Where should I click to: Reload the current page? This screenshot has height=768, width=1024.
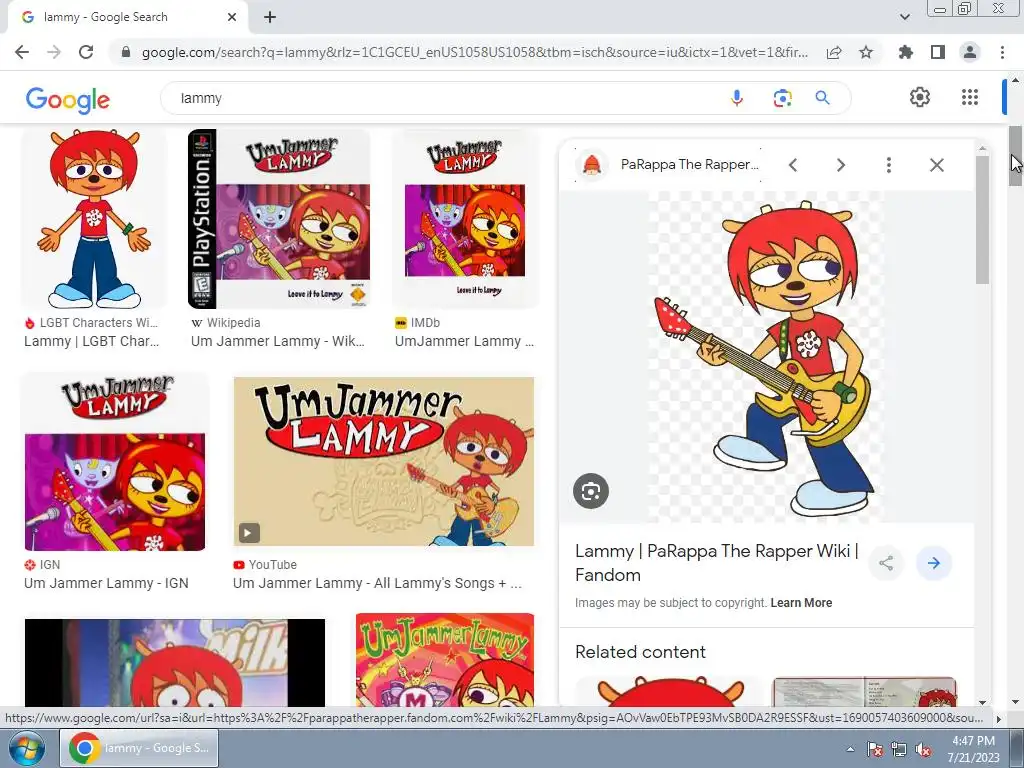pos(86,52)
